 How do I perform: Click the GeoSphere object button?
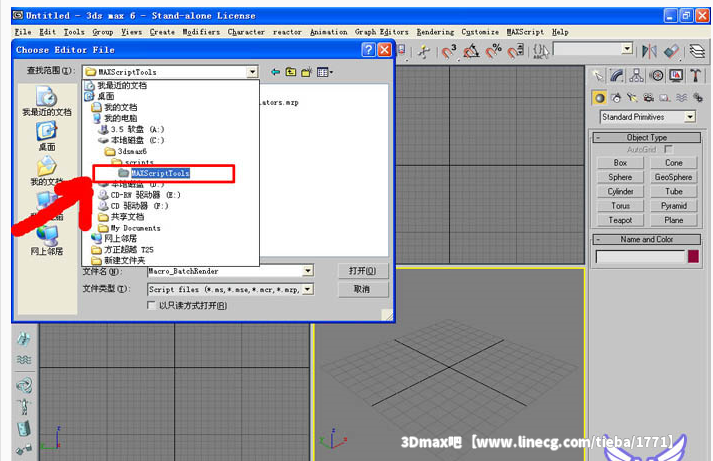pyautogui.click(x=673, y=177)
